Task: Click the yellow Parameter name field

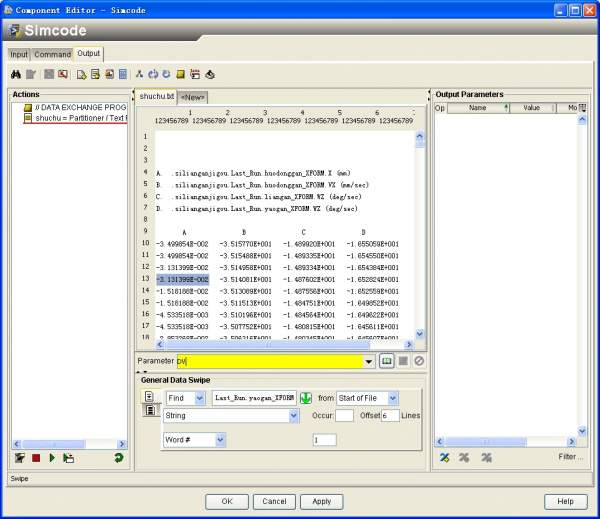Action: coord(270,361)
